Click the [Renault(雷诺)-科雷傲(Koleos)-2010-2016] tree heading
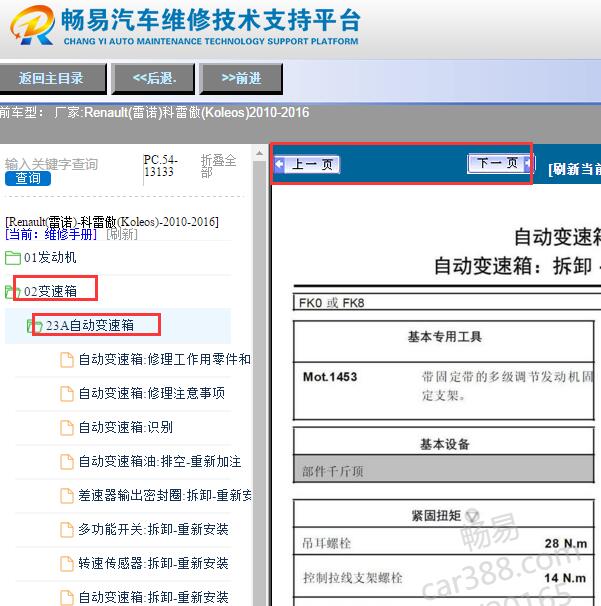601x606 pixels. pos(112,222)
